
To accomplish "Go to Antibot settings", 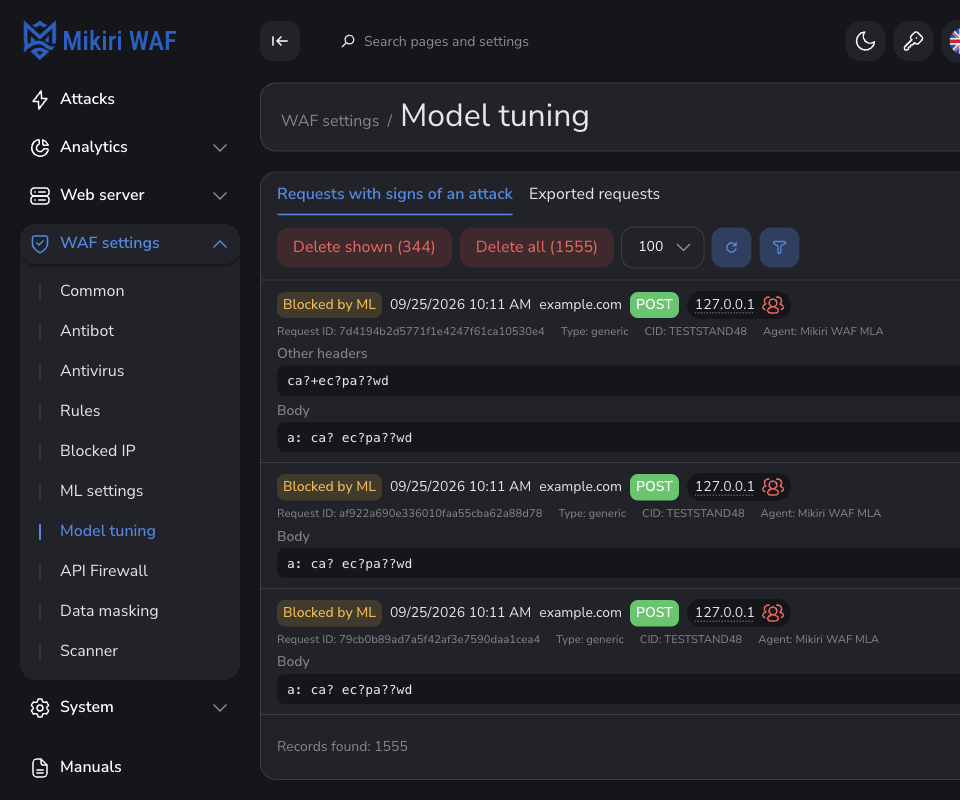I will click(x=87, y=331).
